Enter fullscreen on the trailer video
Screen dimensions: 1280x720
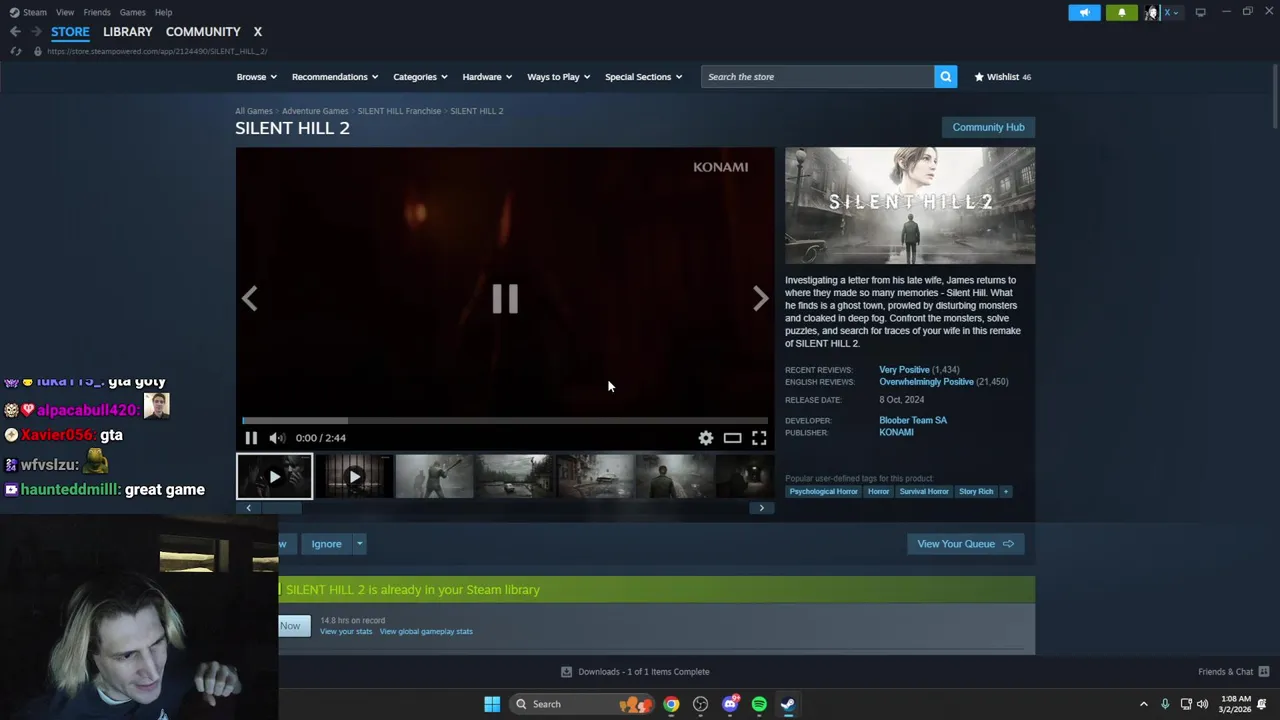(759, 438)
